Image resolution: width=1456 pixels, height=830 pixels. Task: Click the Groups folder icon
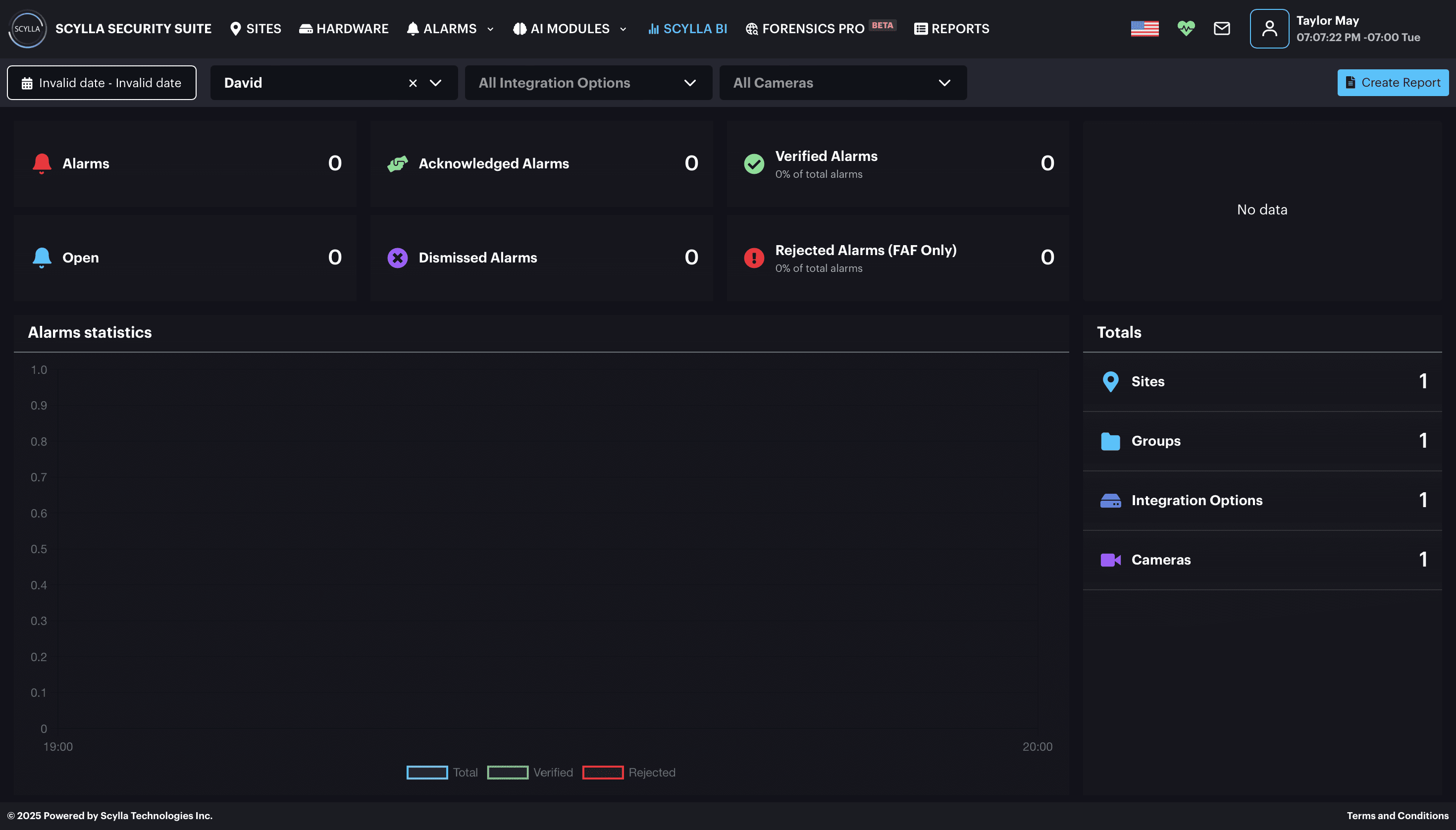pyautogui.click(x=1110, y=441)
